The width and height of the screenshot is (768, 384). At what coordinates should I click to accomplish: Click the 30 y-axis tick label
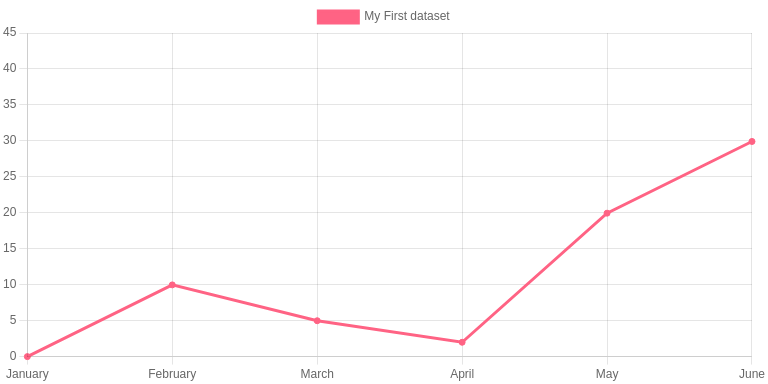click(x=10, y=140)
